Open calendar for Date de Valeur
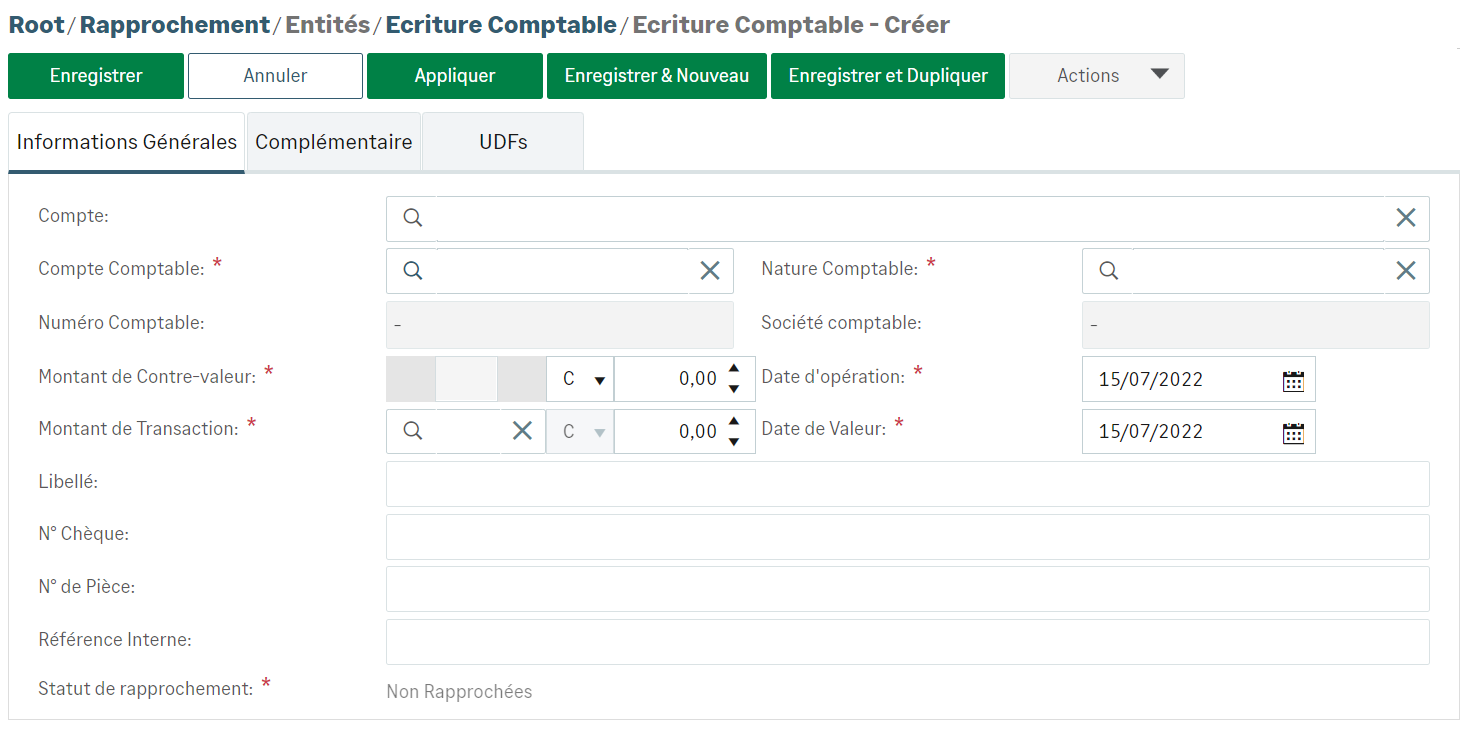The width and height of the screenshot is (1469, 732). [x=1293, y=432]
